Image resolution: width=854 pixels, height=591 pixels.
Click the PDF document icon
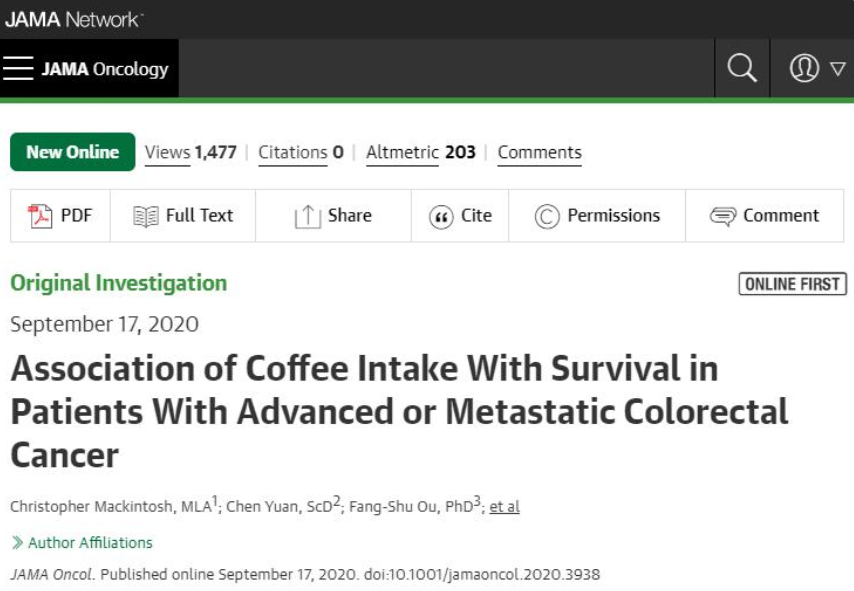[41, 216]
